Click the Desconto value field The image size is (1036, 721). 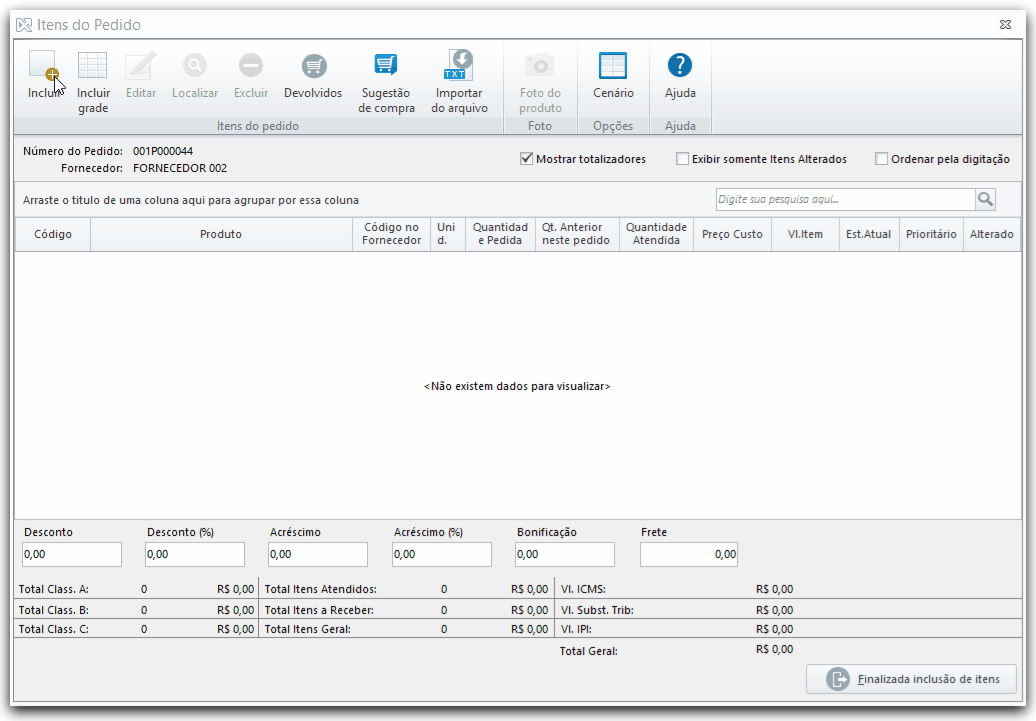pyautogui.click(x=72, y=554)
